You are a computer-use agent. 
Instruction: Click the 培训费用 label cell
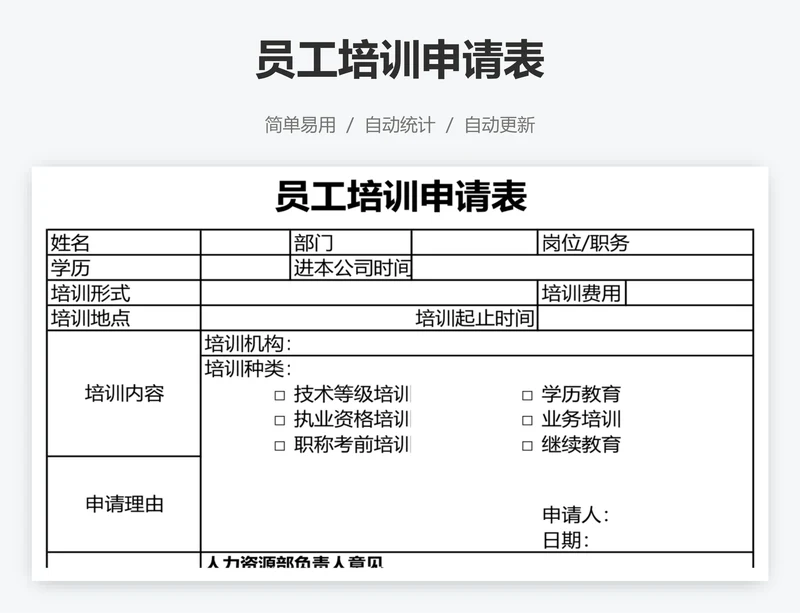[x=582, y=293]
